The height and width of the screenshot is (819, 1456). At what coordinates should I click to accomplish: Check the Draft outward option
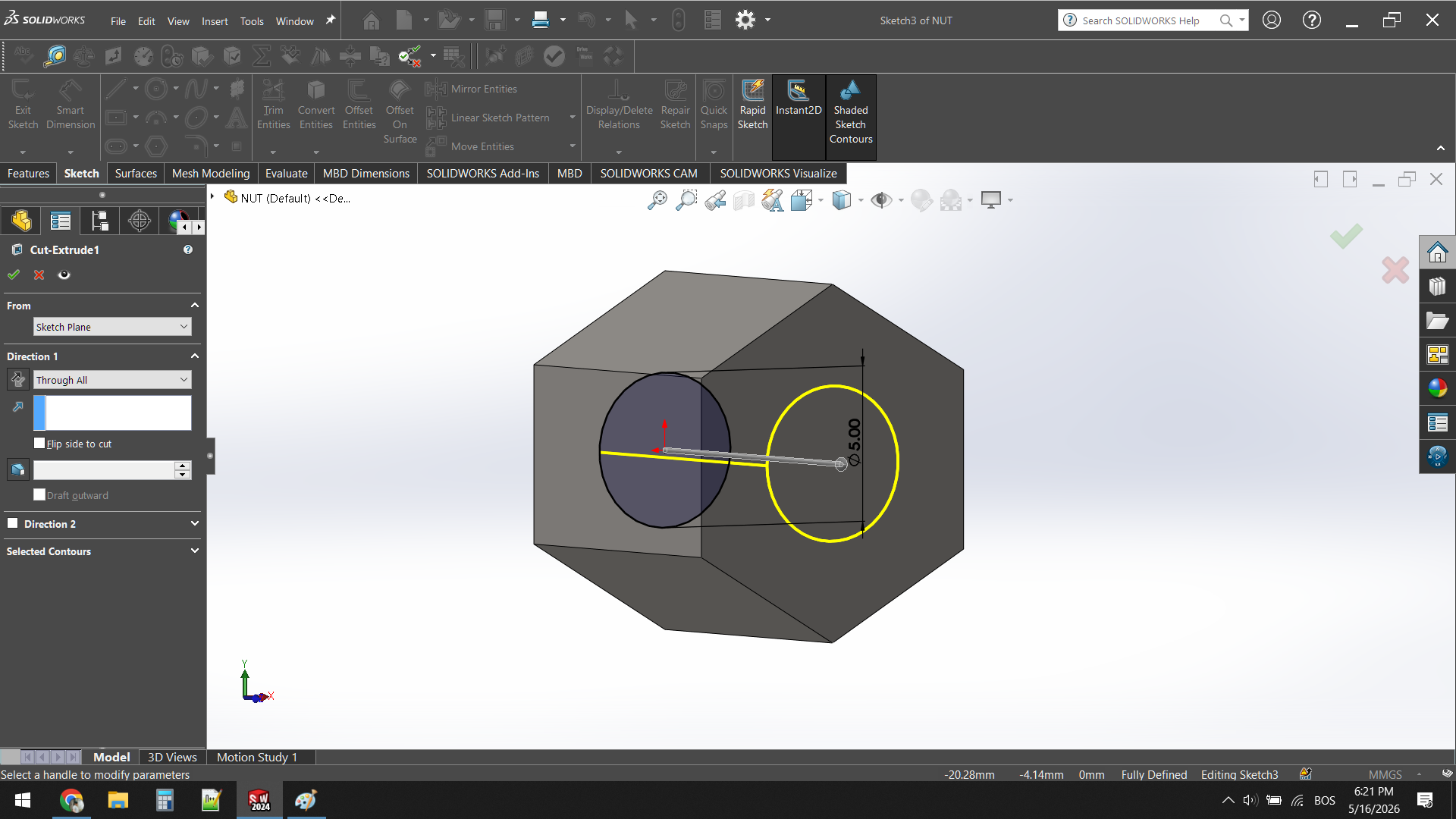pos(39,495)
